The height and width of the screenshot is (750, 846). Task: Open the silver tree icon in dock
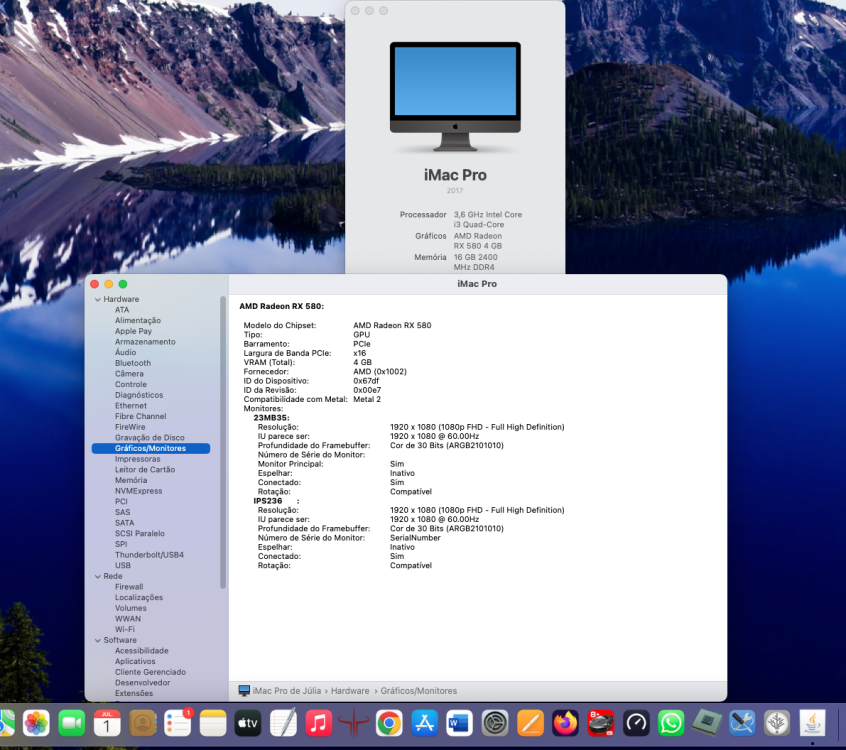[777, 723]
